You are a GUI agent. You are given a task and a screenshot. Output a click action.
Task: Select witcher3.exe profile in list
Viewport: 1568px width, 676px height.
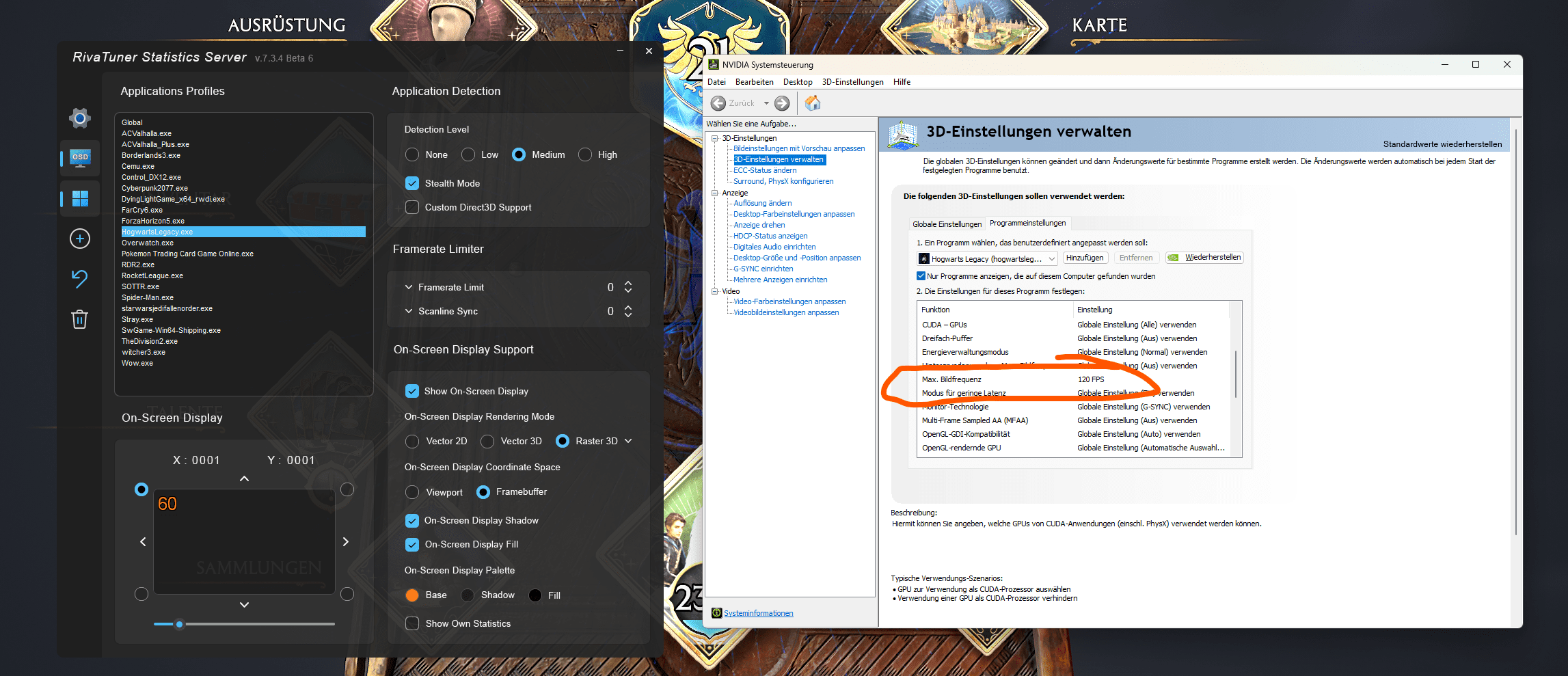pyautogui.click(x=144, y=352)
